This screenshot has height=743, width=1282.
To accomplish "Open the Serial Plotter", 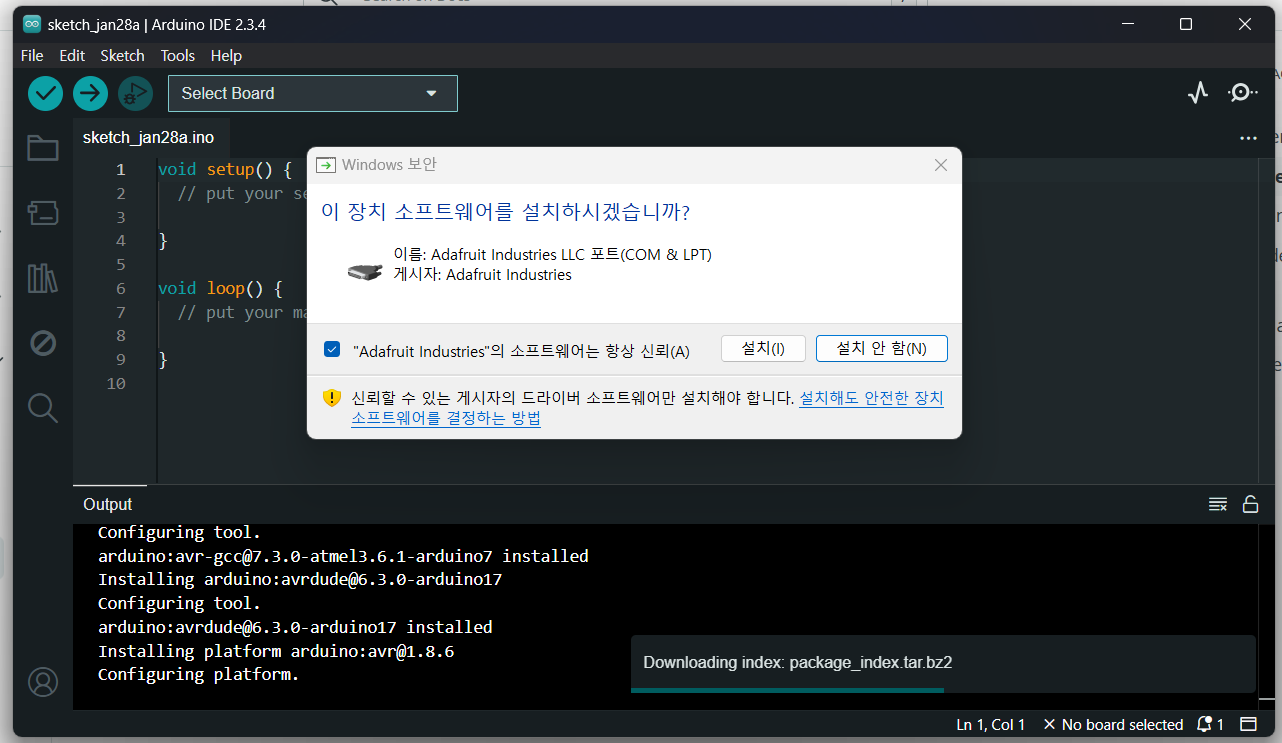I will (1198, 93).
